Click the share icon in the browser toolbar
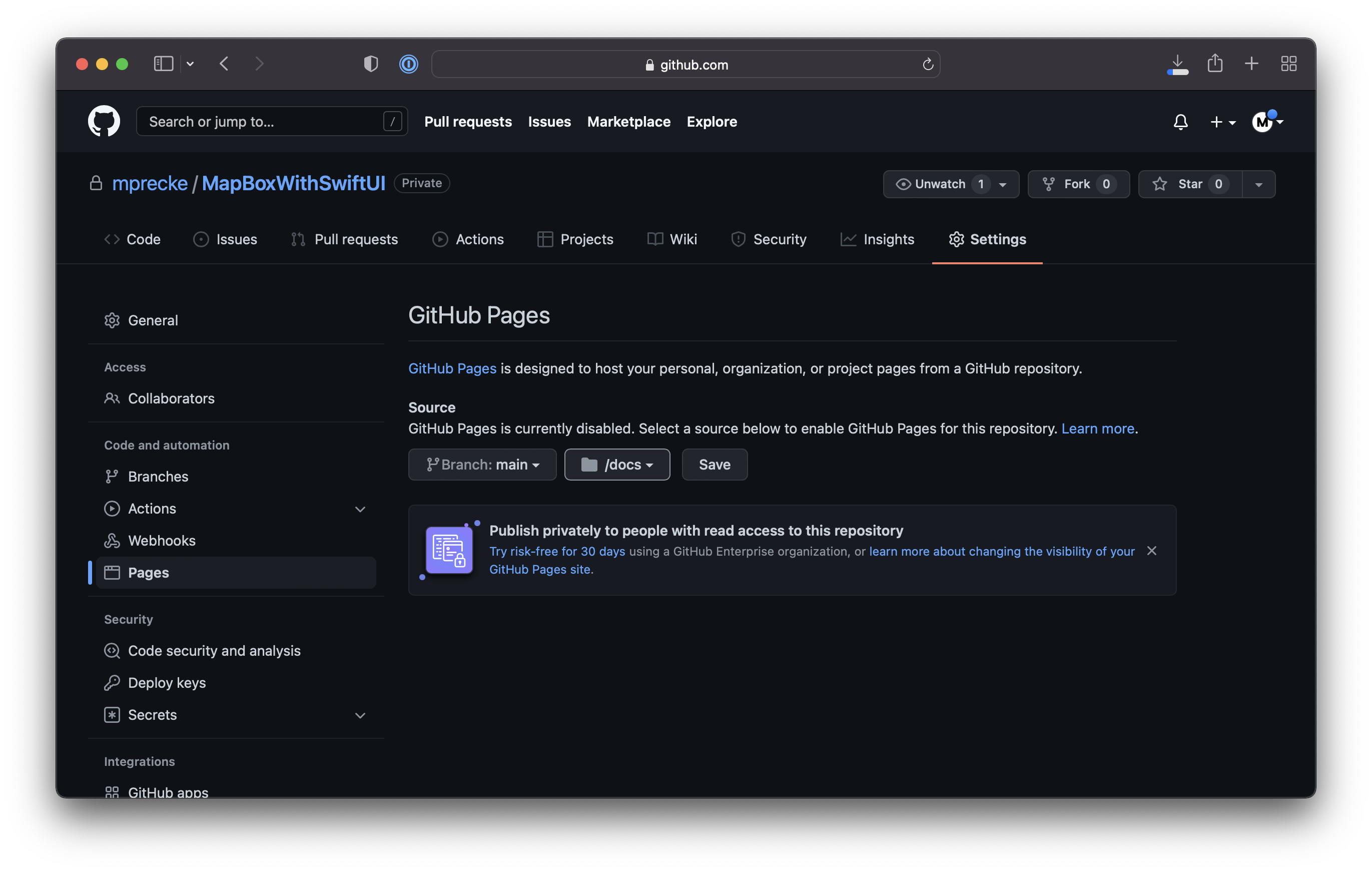The image size is (1372, 872). 1215,63
